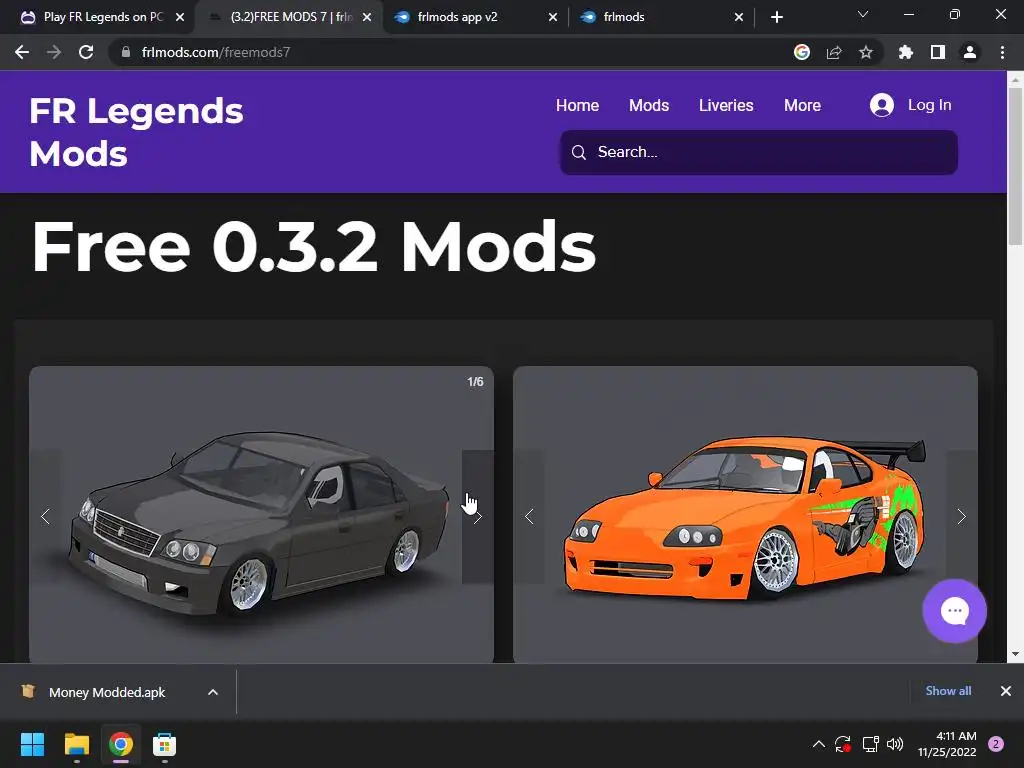This screenshot has width=1024, height=768.
Task: Click the Google icon in address bar
Action: 801,52
